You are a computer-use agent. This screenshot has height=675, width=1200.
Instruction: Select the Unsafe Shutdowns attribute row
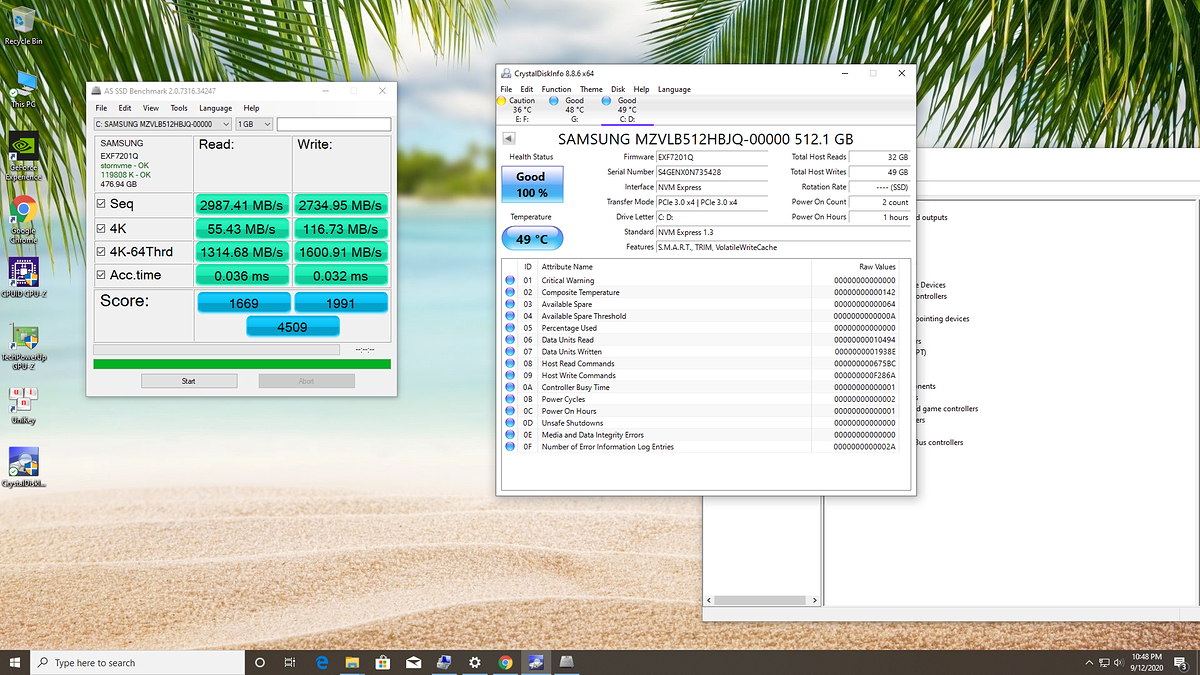pos(702,423)
